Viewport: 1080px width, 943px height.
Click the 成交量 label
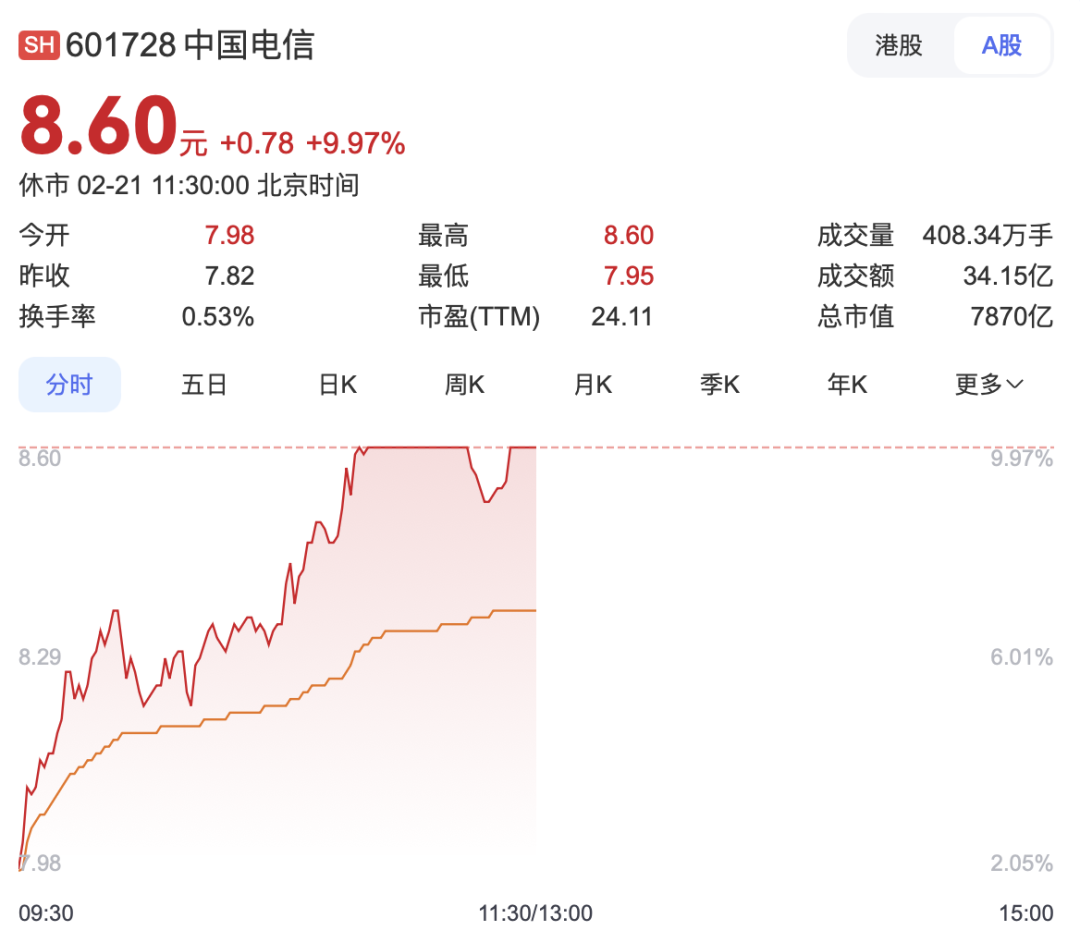tap(855, 236)
